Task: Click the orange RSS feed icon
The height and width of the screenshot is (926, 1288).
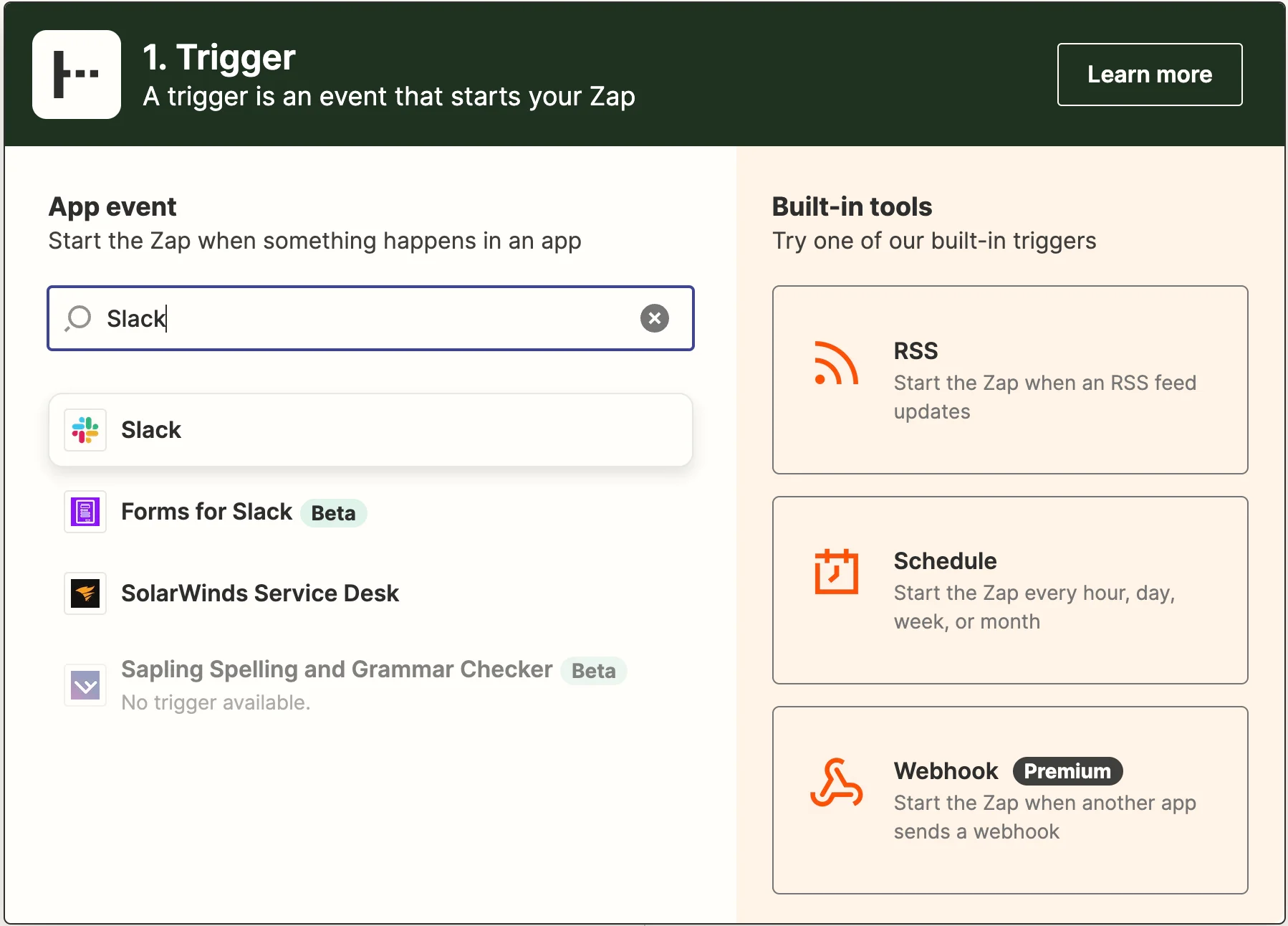Action: [x=836, y=363]
